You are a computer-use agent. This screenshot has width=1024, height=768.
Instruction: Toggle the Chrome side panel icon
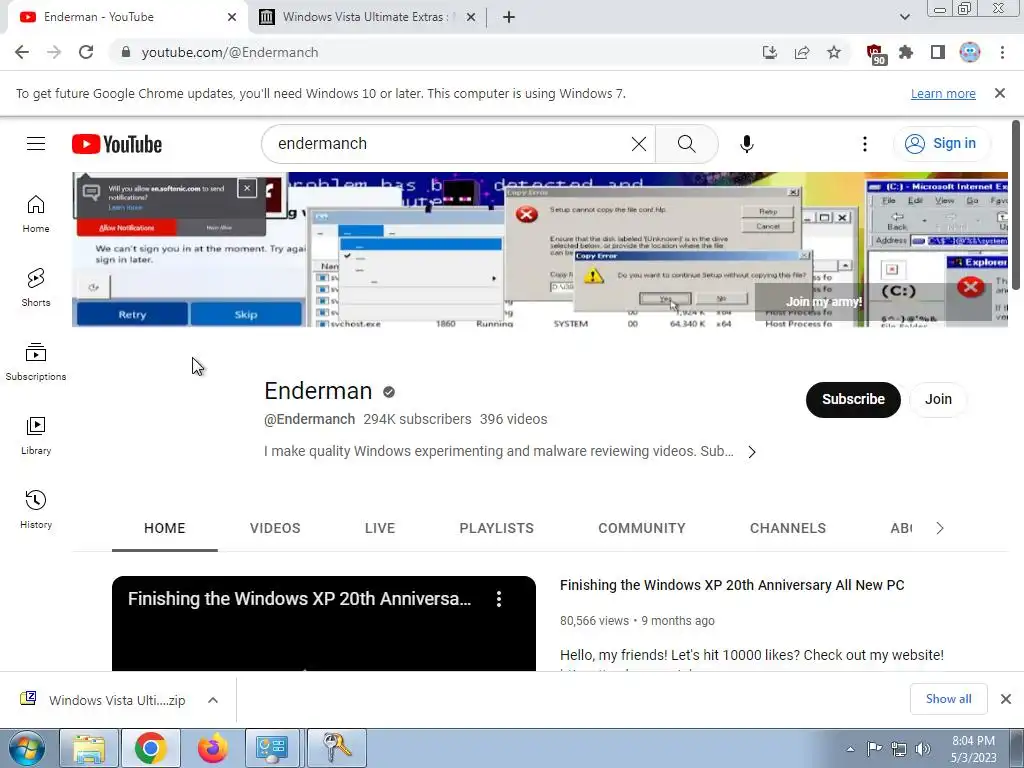coord(938,52)
